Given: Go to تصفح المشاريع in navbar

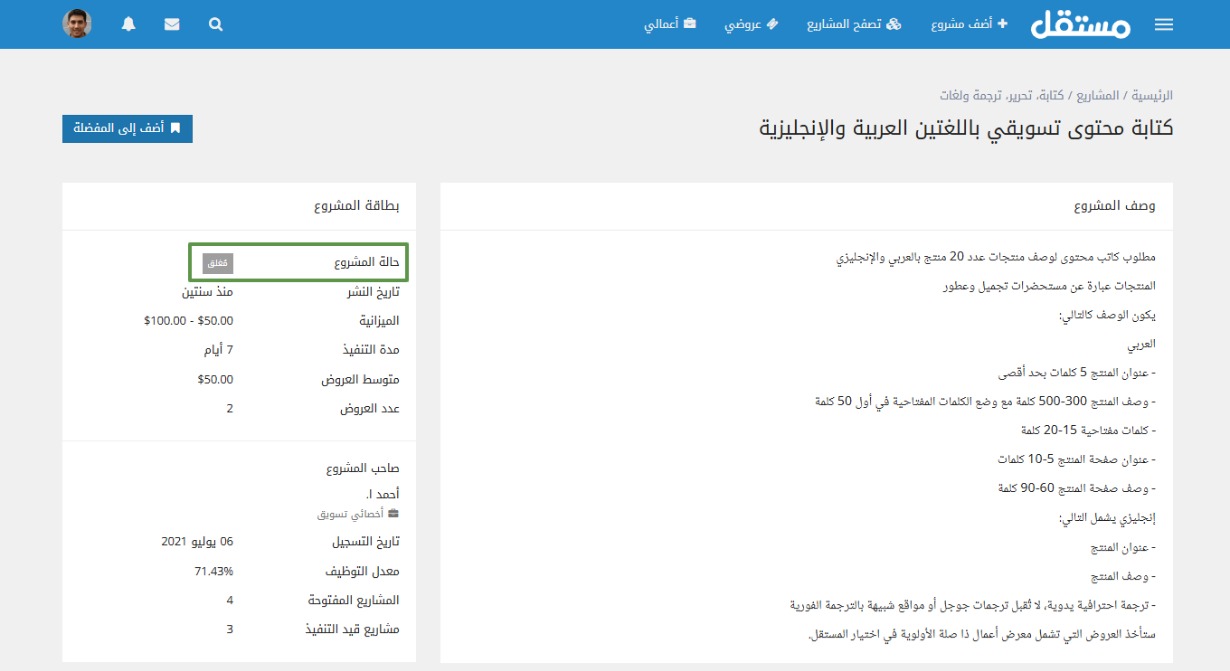Looking at the screenshot, I should click(x=854, y=24).
